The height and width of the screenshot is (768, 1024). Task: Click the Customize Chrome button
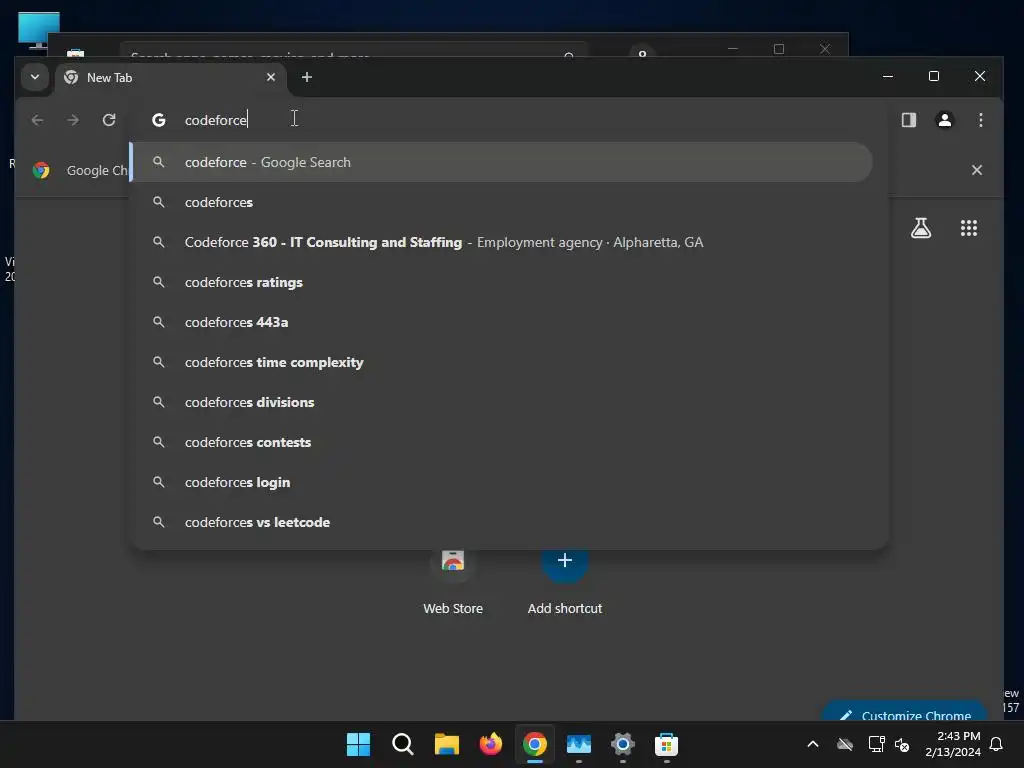click(904, 712)
